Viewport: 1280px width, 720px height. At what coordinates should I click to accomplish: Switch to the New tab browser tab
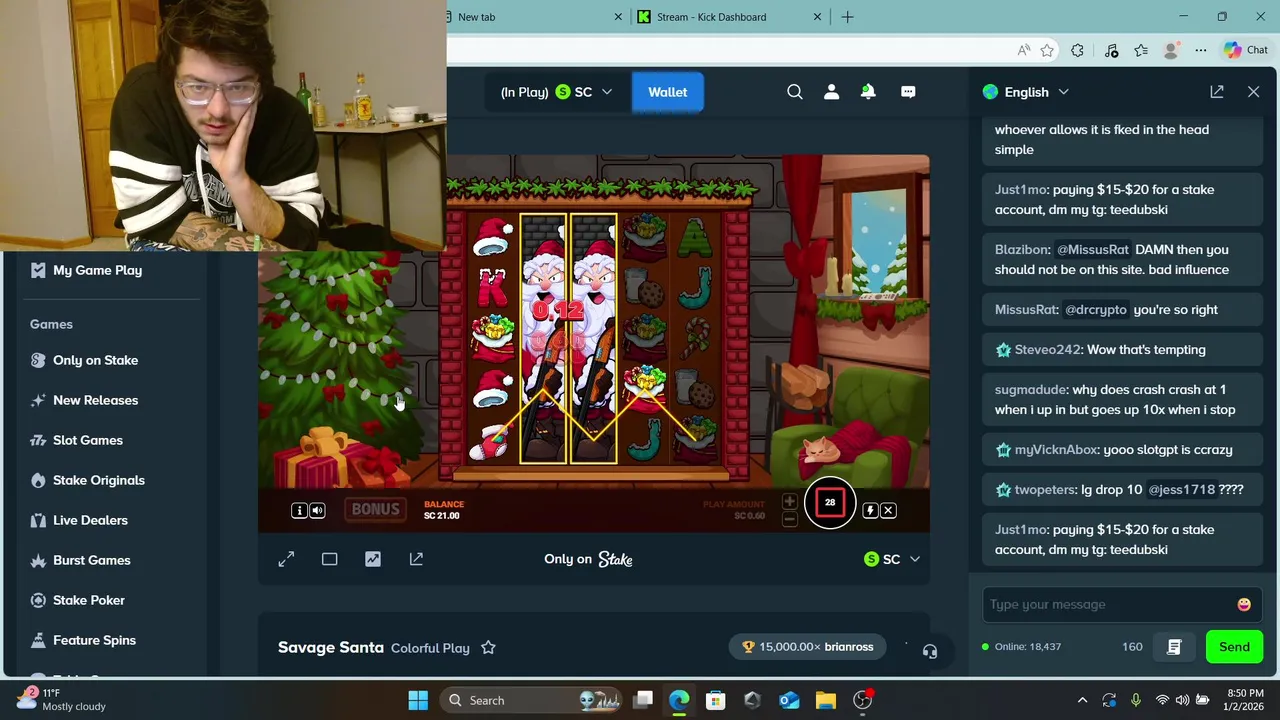[530, 17]
